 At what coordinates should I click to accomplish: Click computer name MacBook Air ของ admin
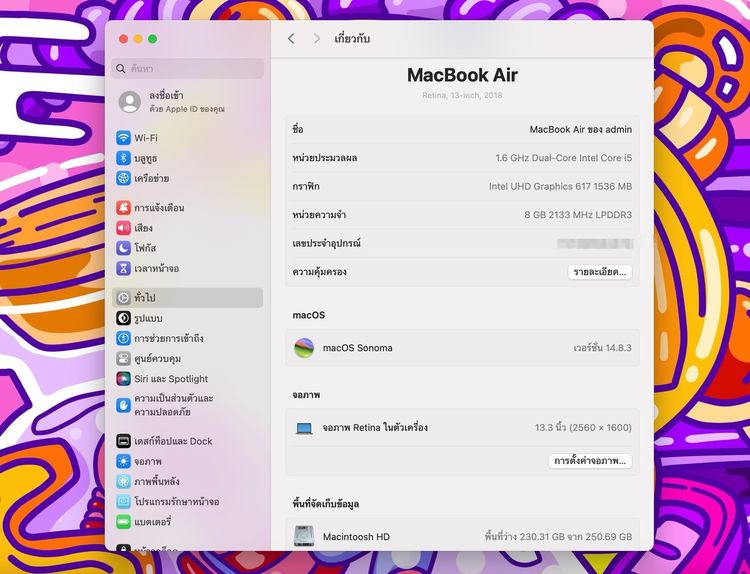tap(581, 130)
